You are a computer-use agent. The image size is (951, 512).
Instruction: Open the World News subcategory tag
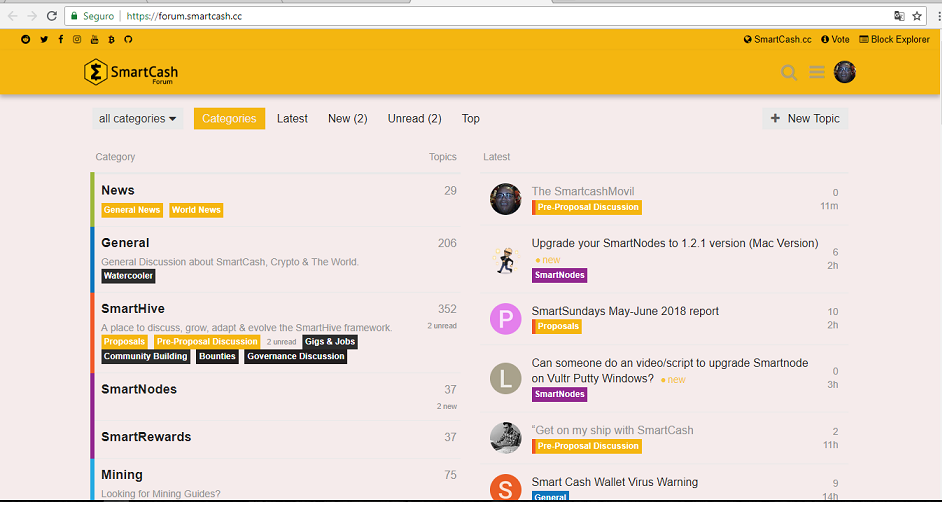(x=196, y=210)
